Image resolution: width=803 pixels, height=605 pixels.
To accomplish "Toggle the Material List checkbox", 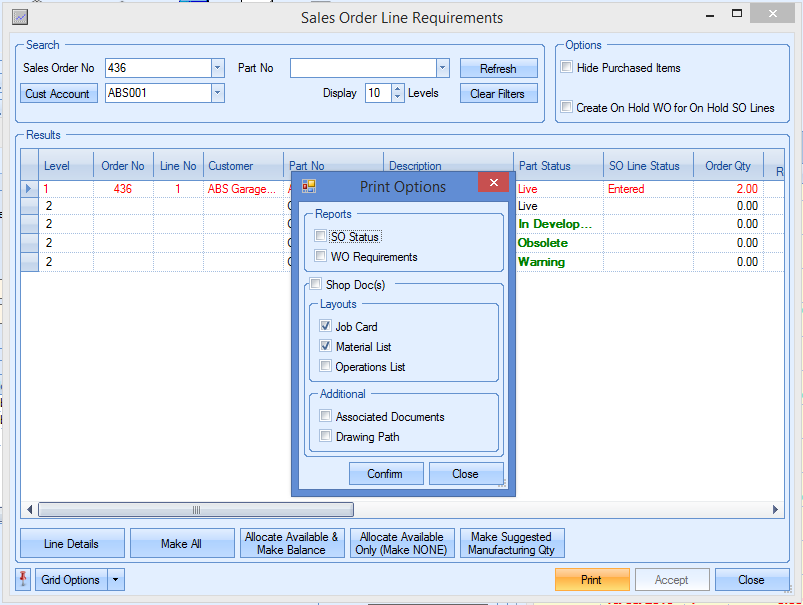I will (x=326, y=347).
